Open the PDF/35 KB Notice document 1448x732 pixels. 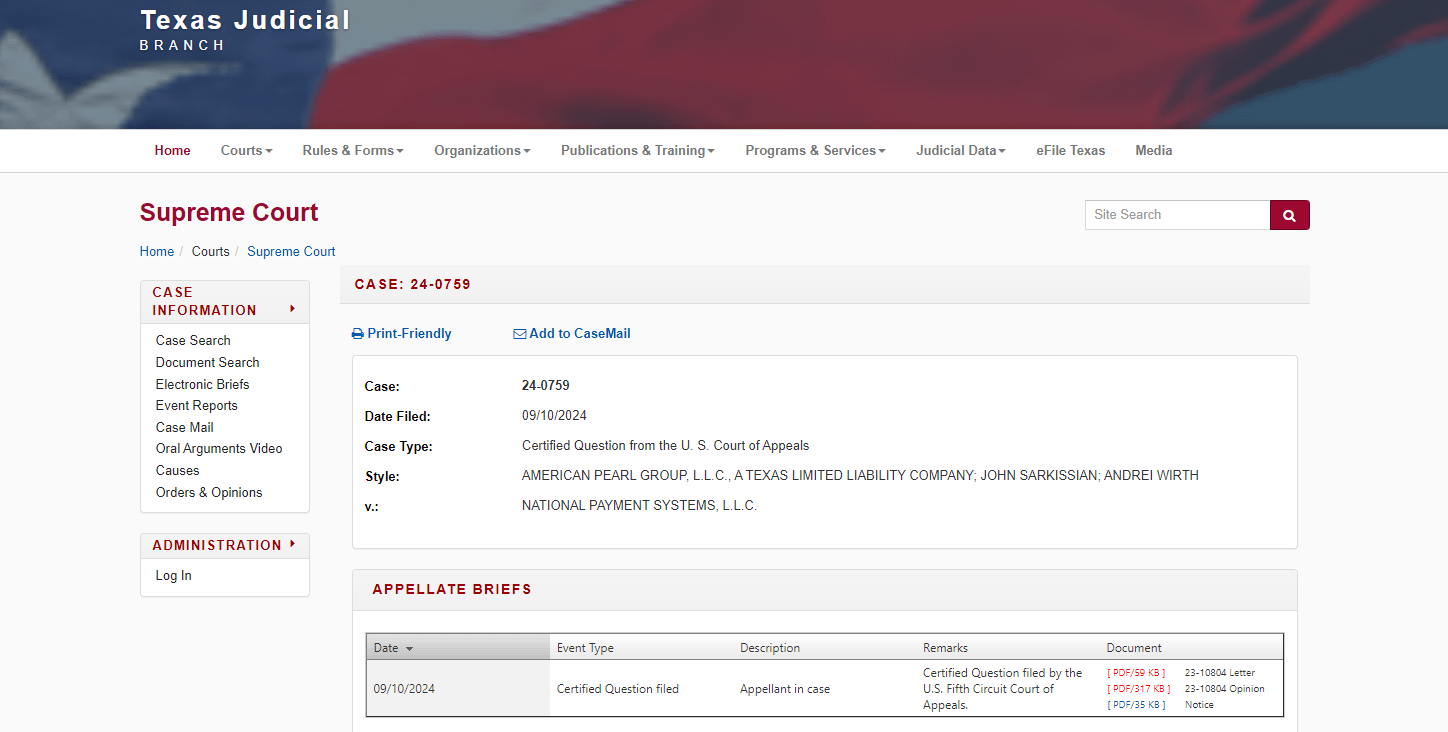[x=1136, y=705]
